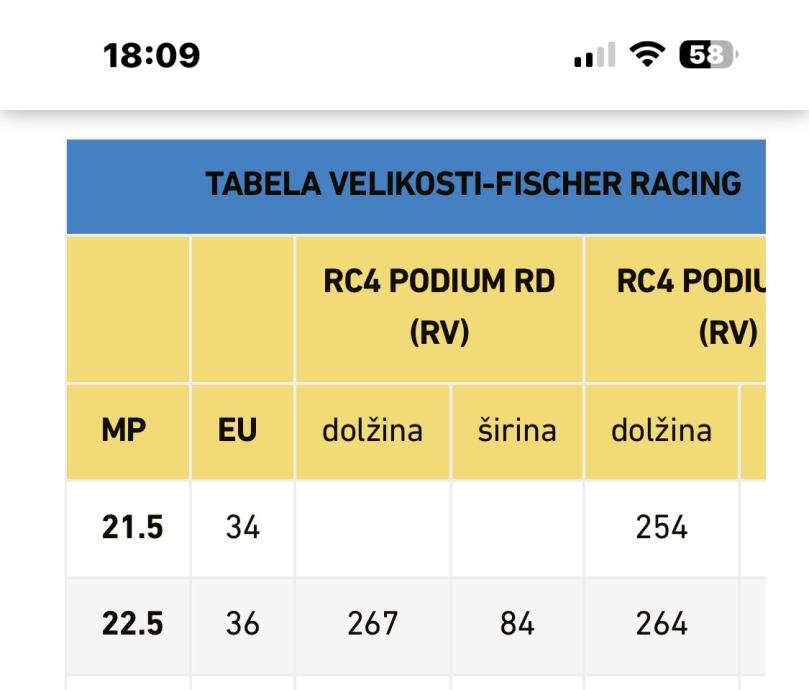Click the second dolžina subheader
Image resolution: width=809 pixels, height=690 pixels.
coord(661,431)
